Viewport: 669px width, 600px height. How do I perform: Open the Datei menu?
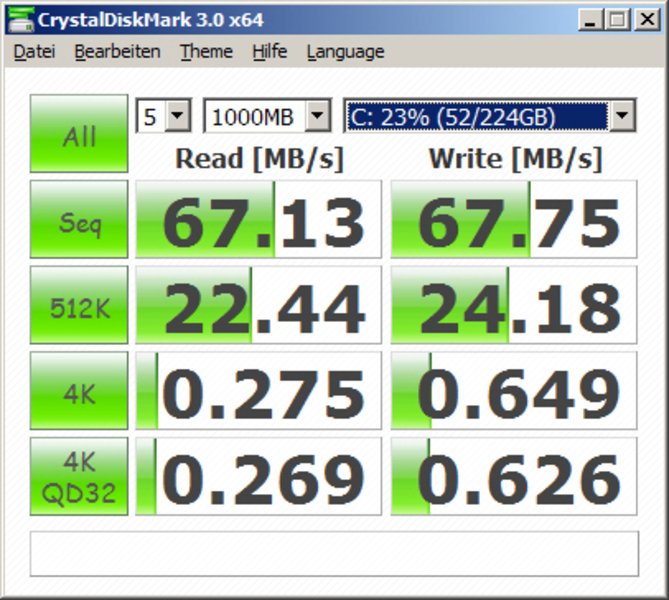34,52
